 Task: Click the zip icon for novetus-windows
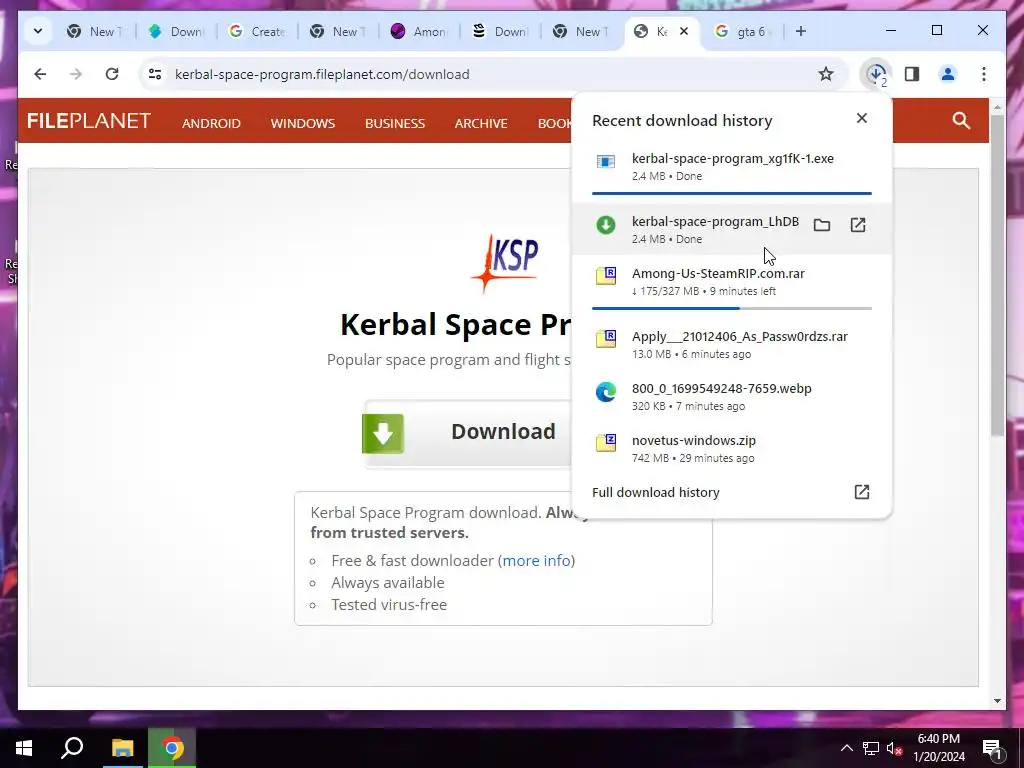coord(605,443)
